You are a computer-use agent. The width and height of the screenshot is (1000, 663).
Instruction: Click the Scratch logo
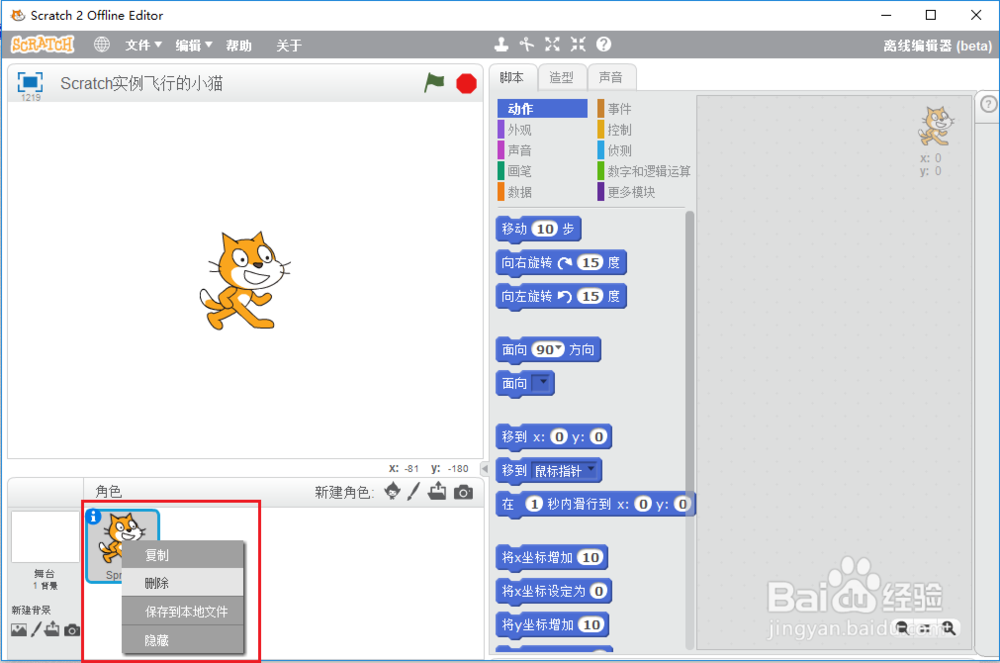[x=43, y=45]
